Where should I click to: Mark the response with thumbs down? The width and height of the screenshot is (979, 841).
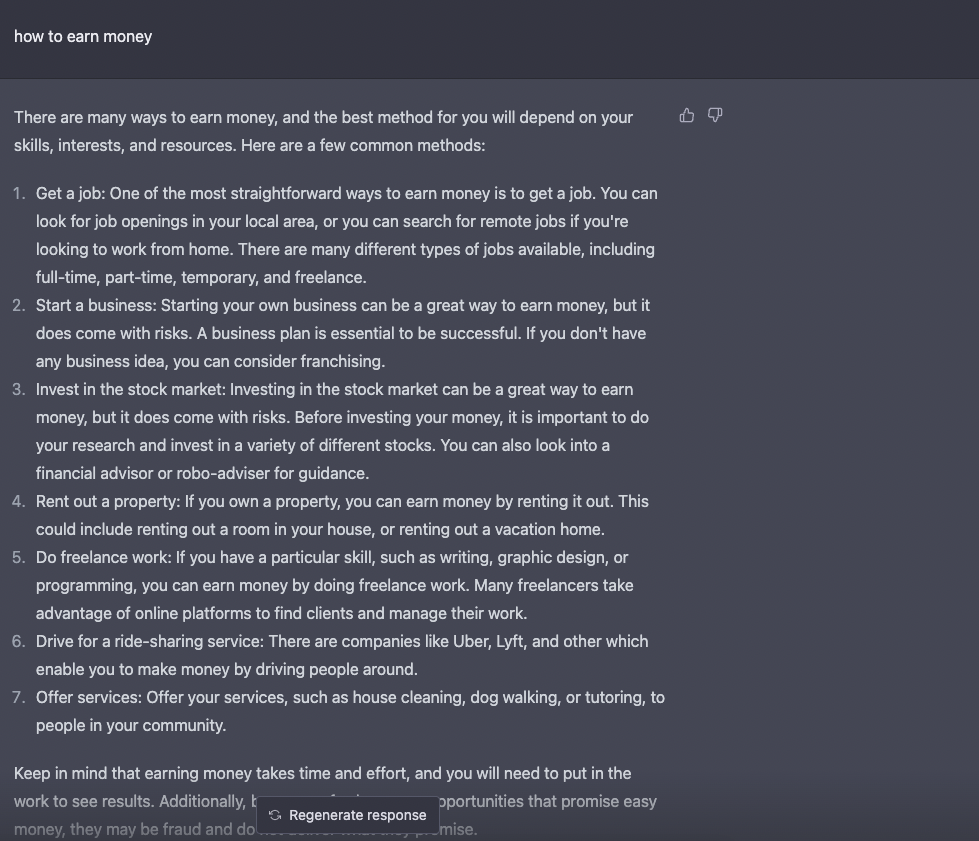[715, 116]
